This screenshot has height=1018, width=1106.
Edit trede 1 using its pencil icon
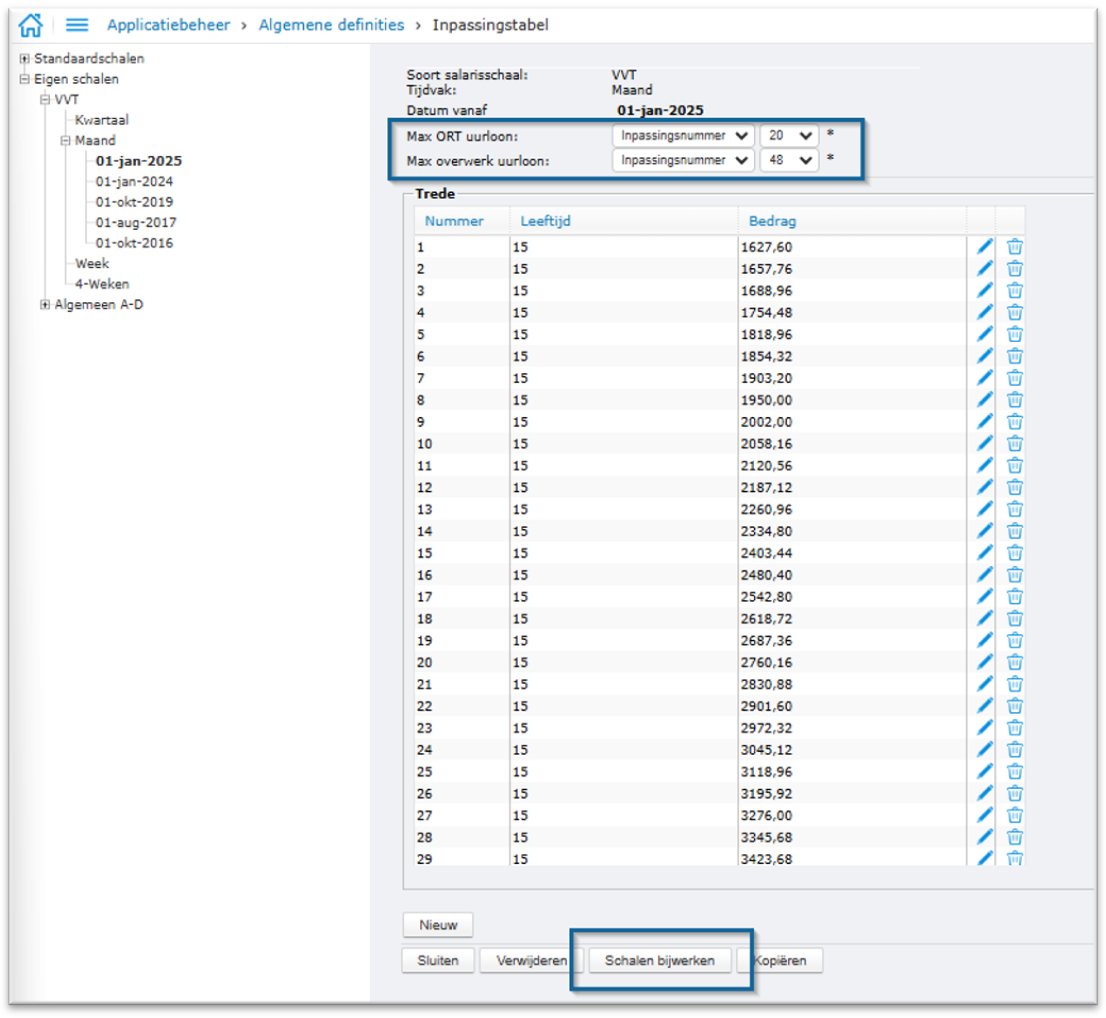(985, 245)
